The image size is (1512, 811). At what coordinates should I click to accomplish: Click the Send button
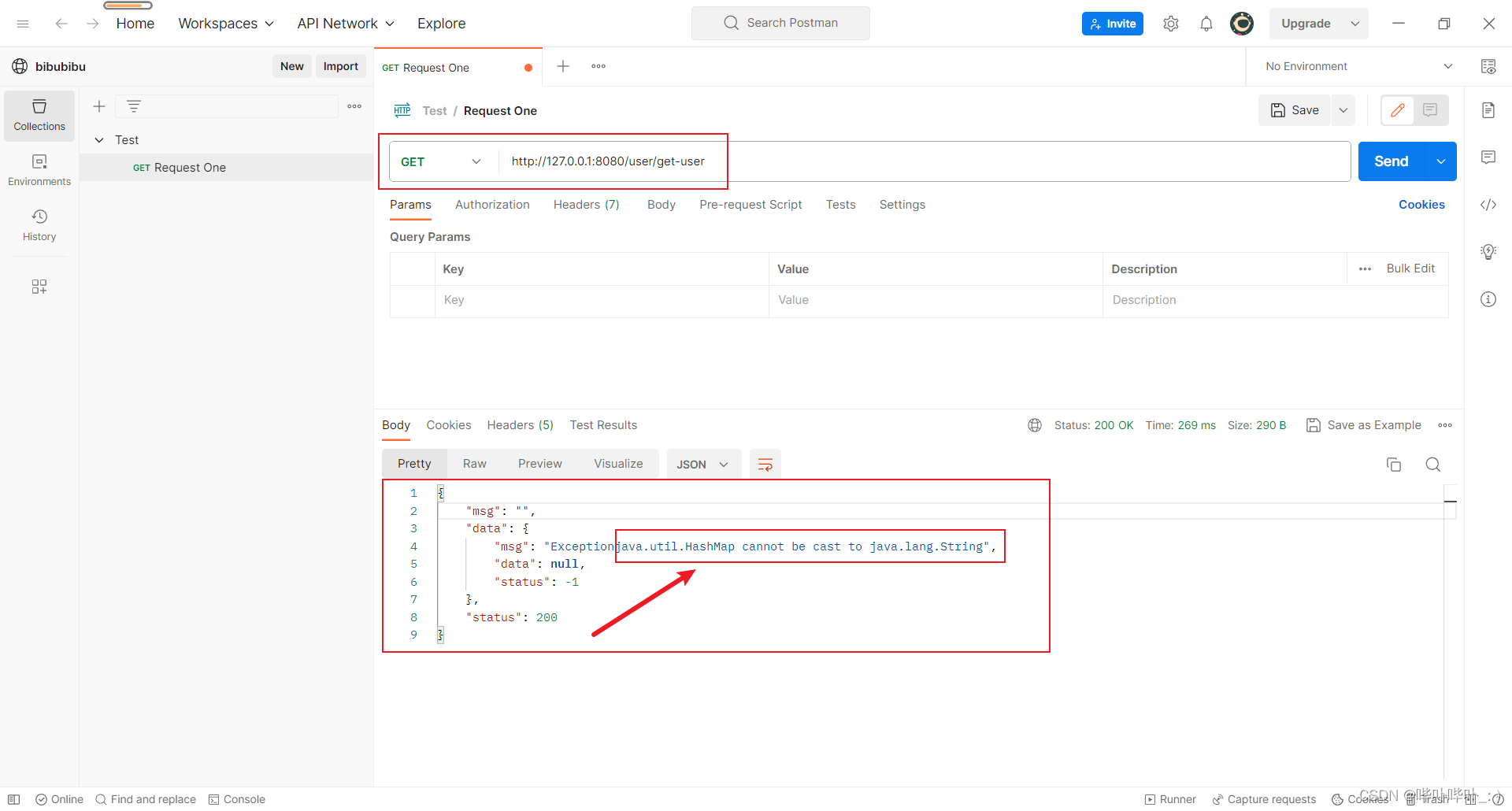coord(1392,161)
